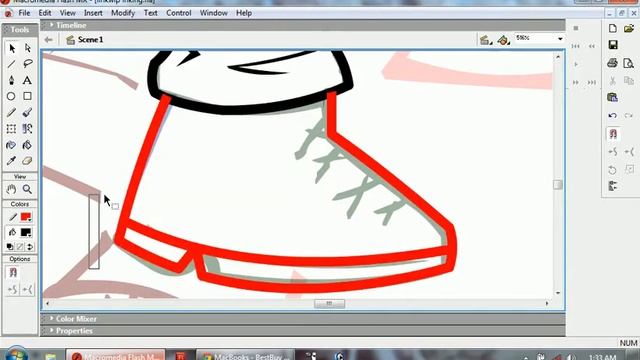Click the Copy icon in main toolbar
This screenshot has height=360, width=640.
point(629,80)
